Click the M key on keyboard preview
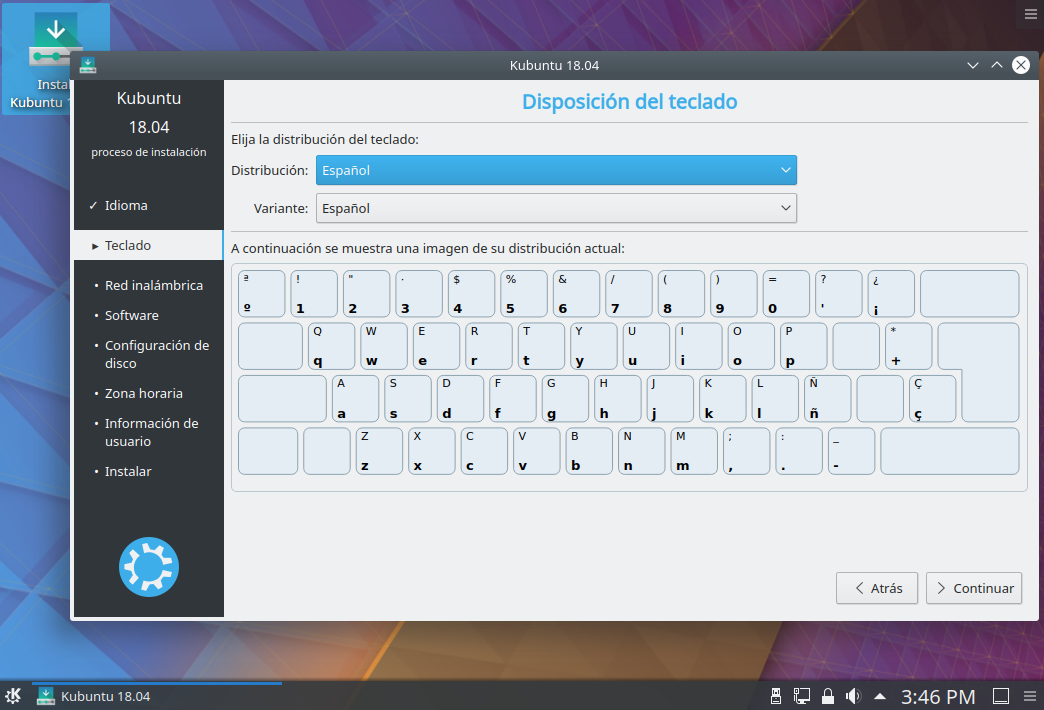The height and width of the screenshot is (710, 1044). 694,451
